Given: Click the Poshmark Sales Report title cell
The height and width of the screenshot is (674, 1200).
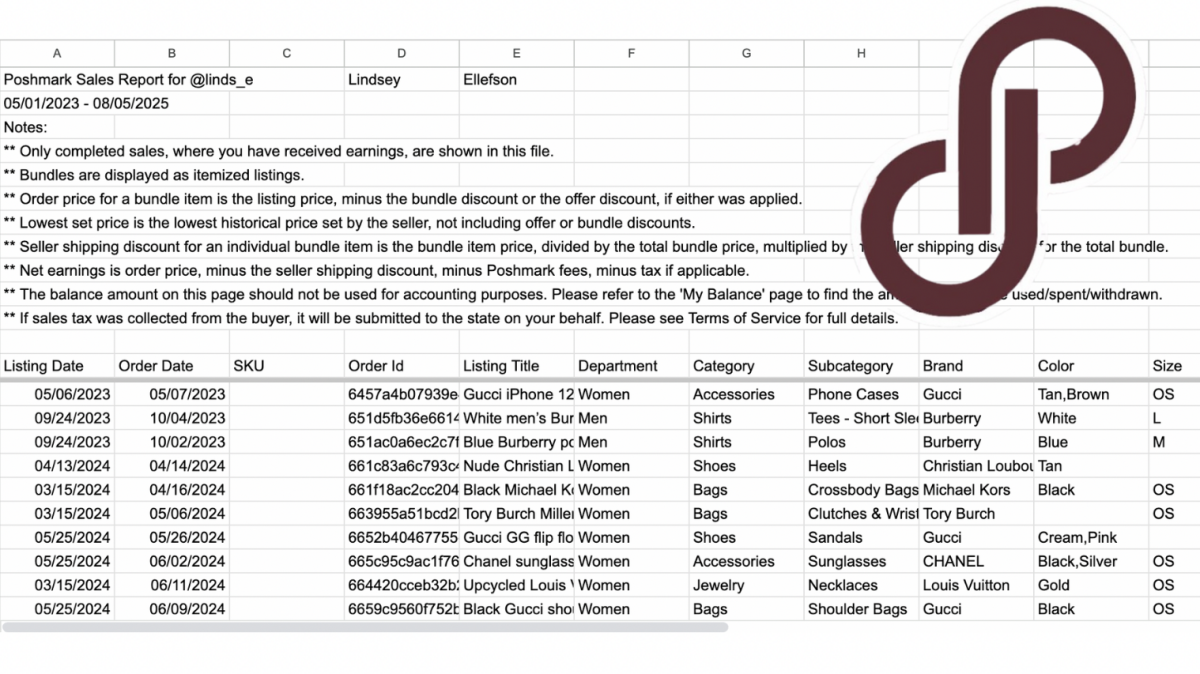Looking at the screenshot, I should [x=130, y=79].
